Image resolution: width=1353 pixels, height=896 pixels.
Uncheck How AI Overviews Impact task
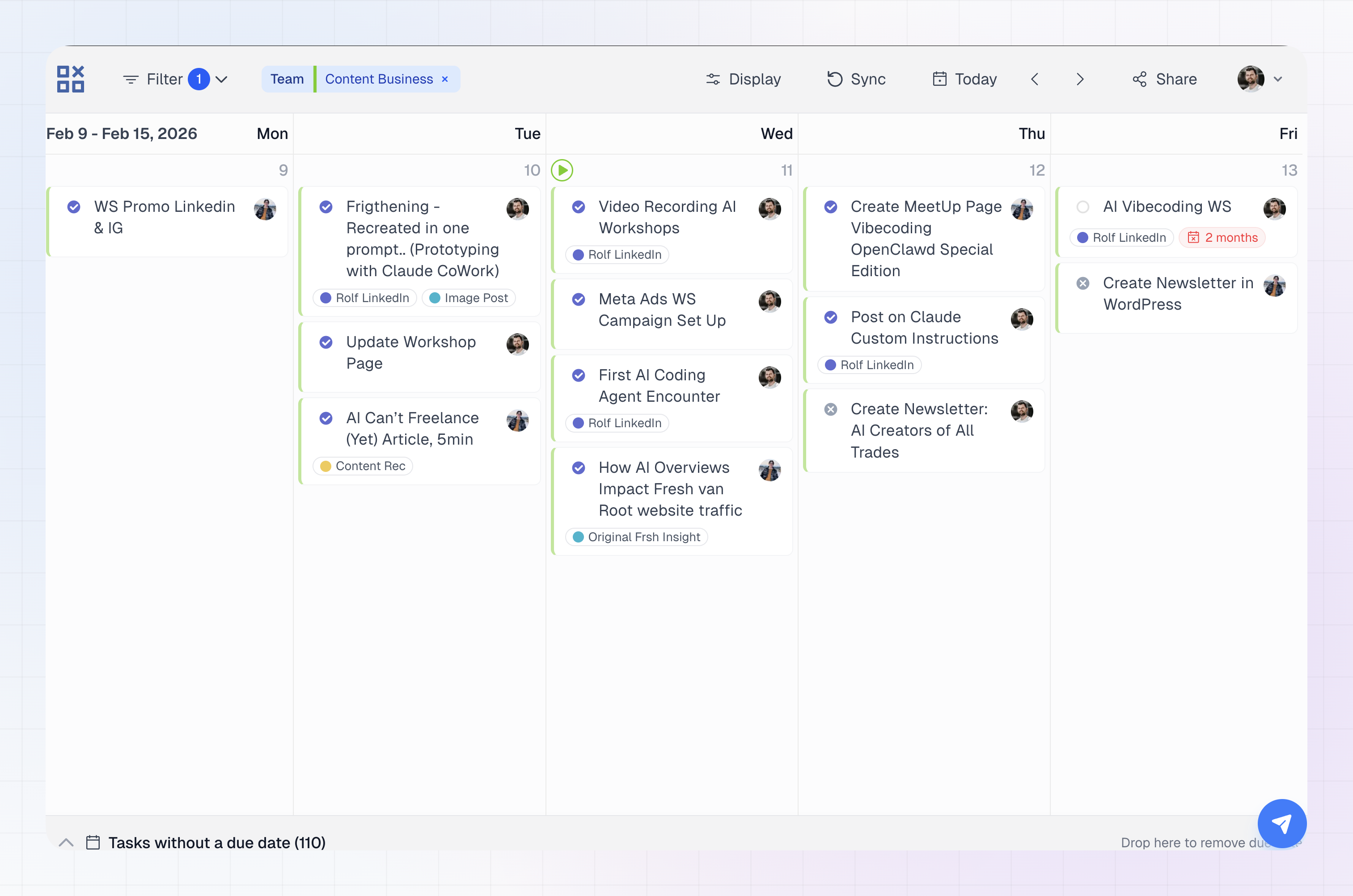pyautogui.click(x=579, y=468)
